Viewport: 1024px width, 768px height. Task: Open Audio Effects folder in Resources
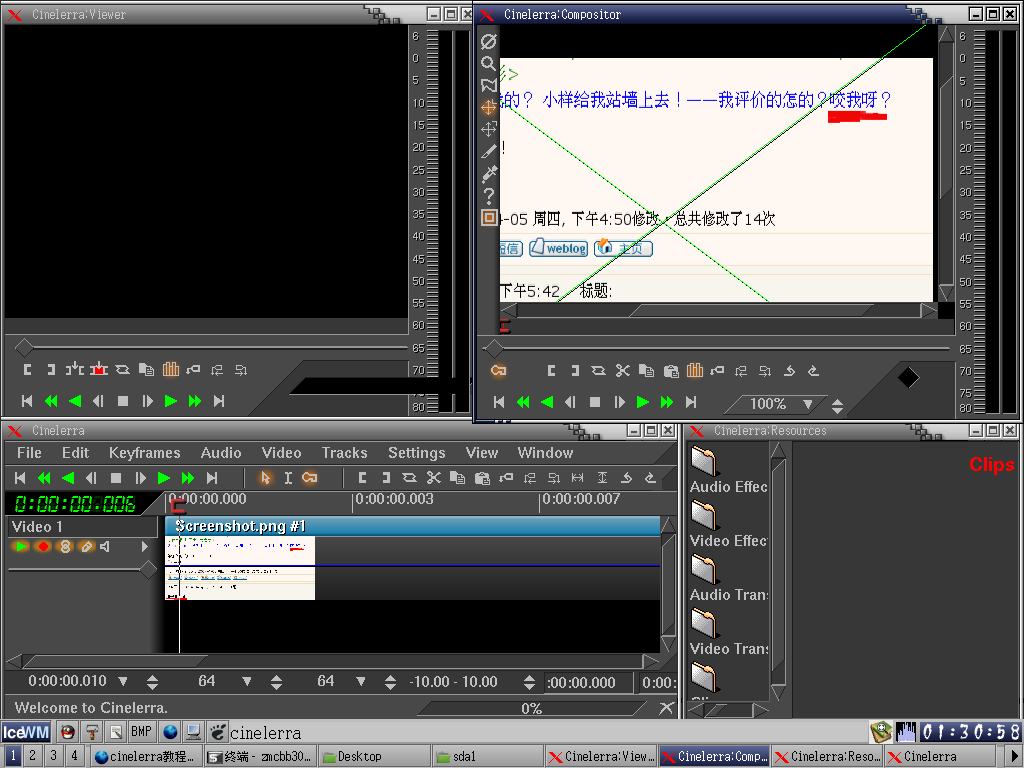coord(728,470)
